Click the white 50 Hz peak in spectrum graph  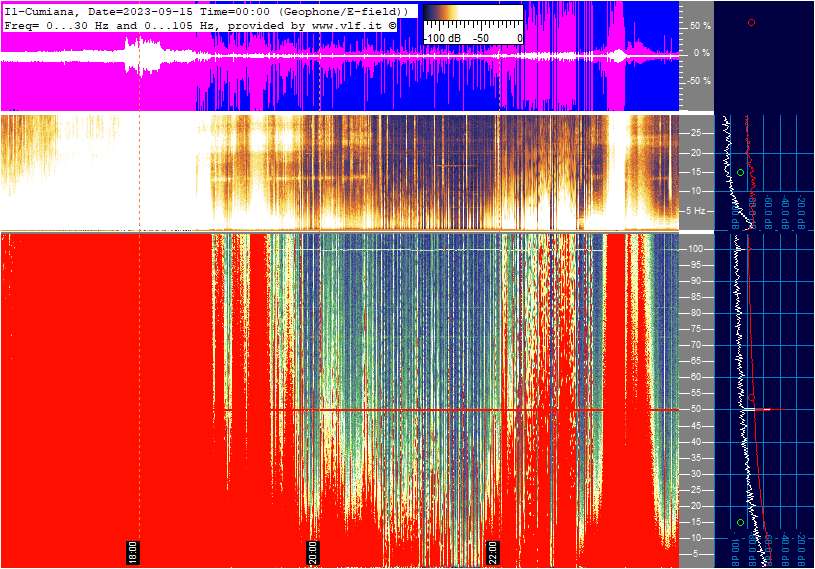point(761,410)
